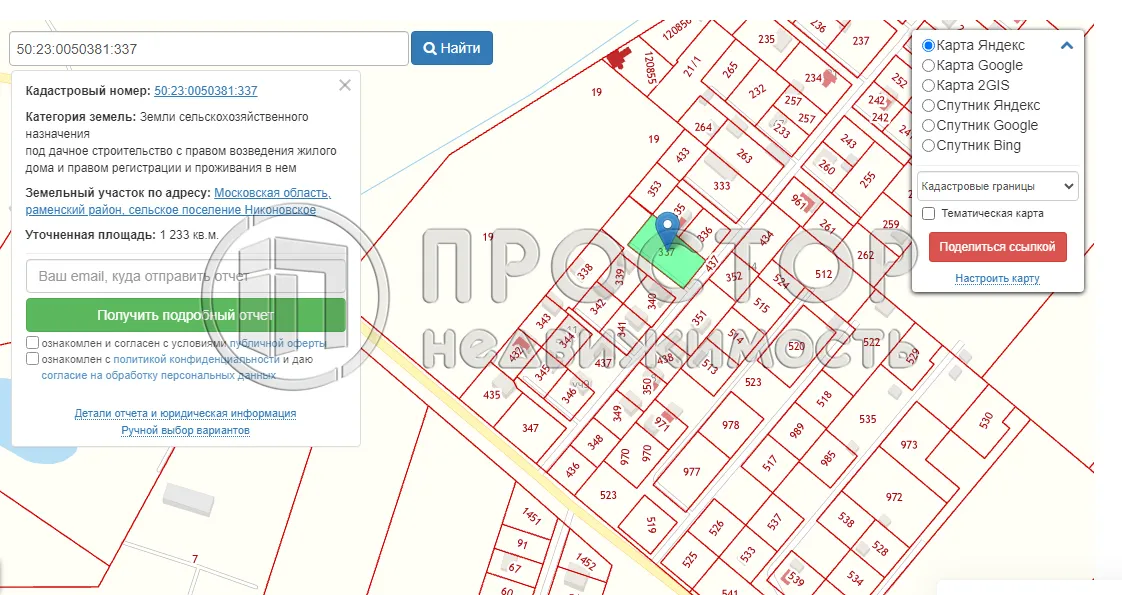Click the blue map pin marker

coord(666,231)
